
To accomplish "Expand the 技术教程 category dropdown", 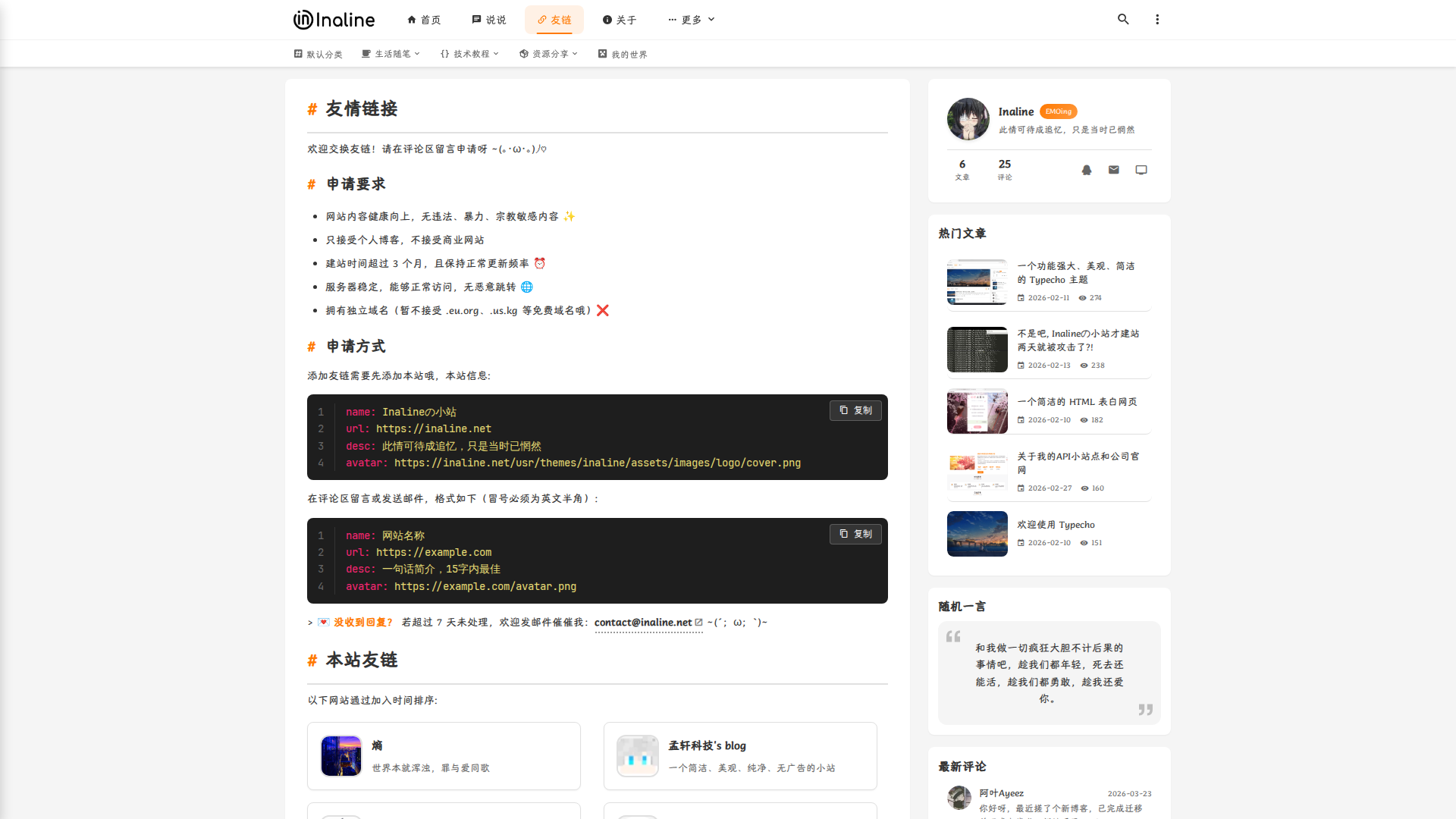I will (496, 54).
